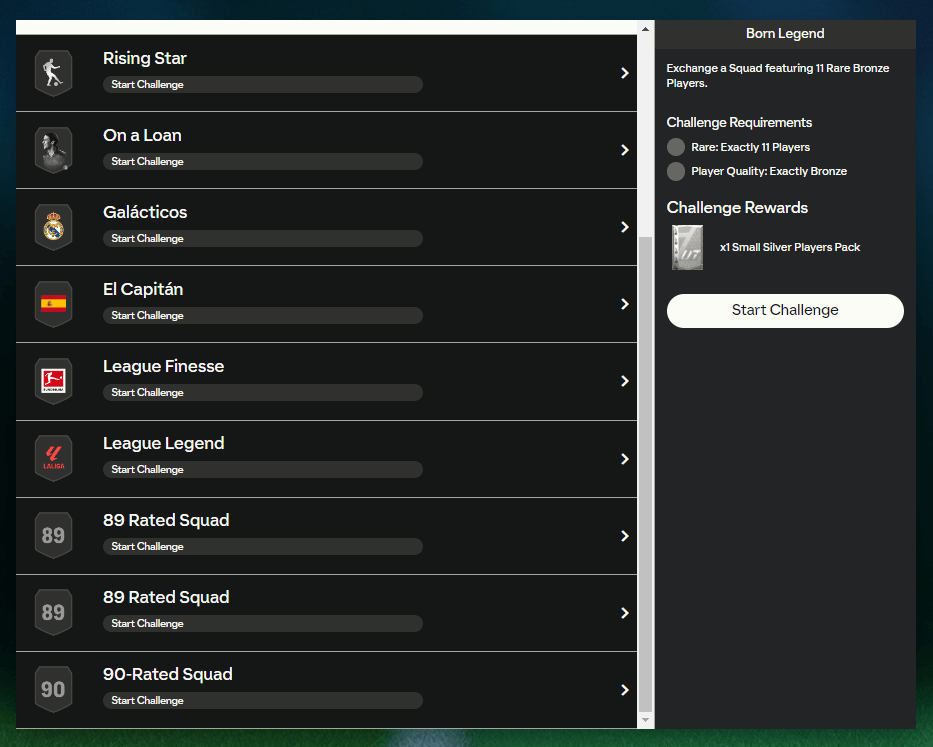This screenshot has width=933, height=747.
Task: Click the Rare: Exactly 11 Players indicator
Action: point(676,147)
